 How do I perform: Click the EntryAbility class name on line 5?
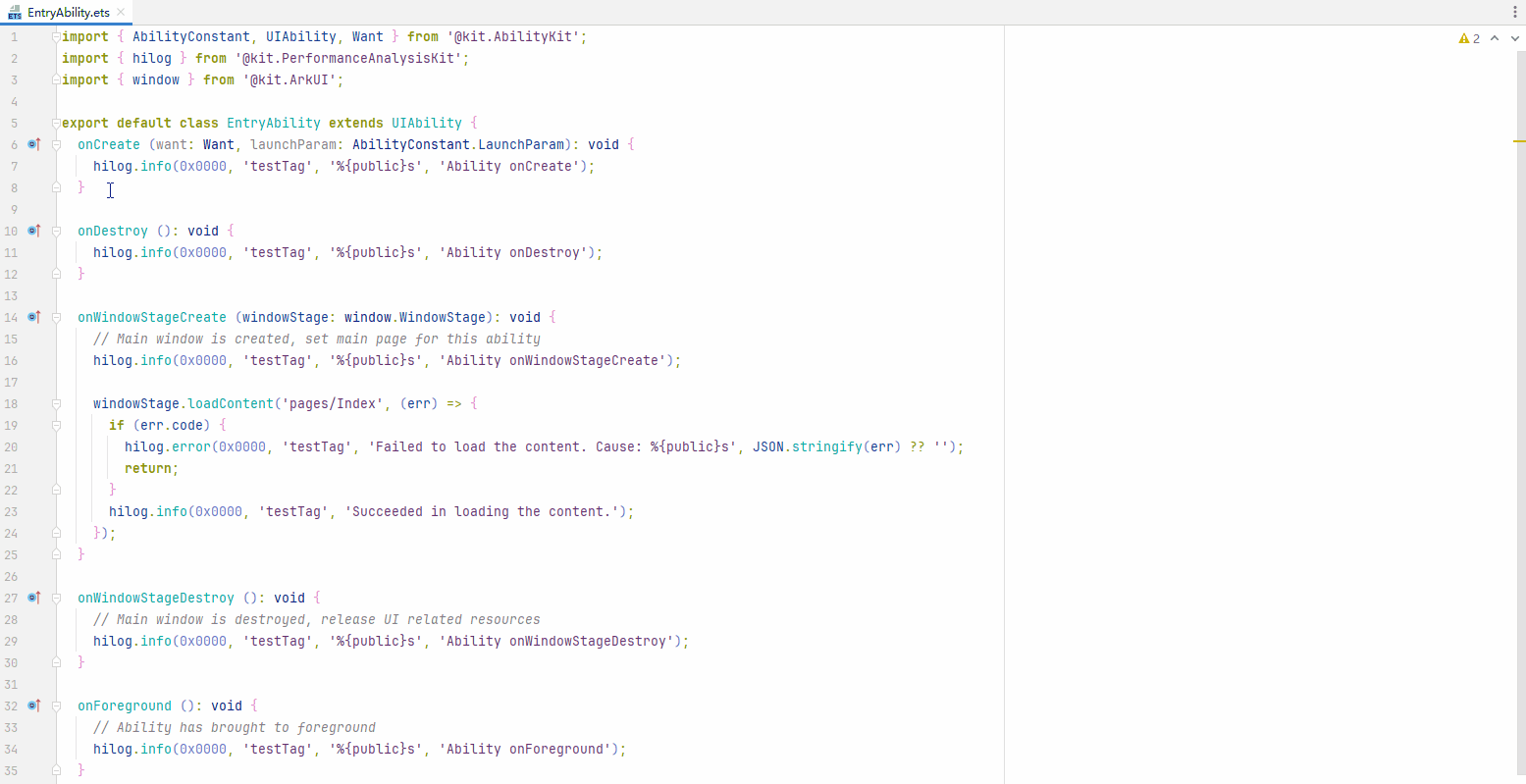tap(274, 123)
